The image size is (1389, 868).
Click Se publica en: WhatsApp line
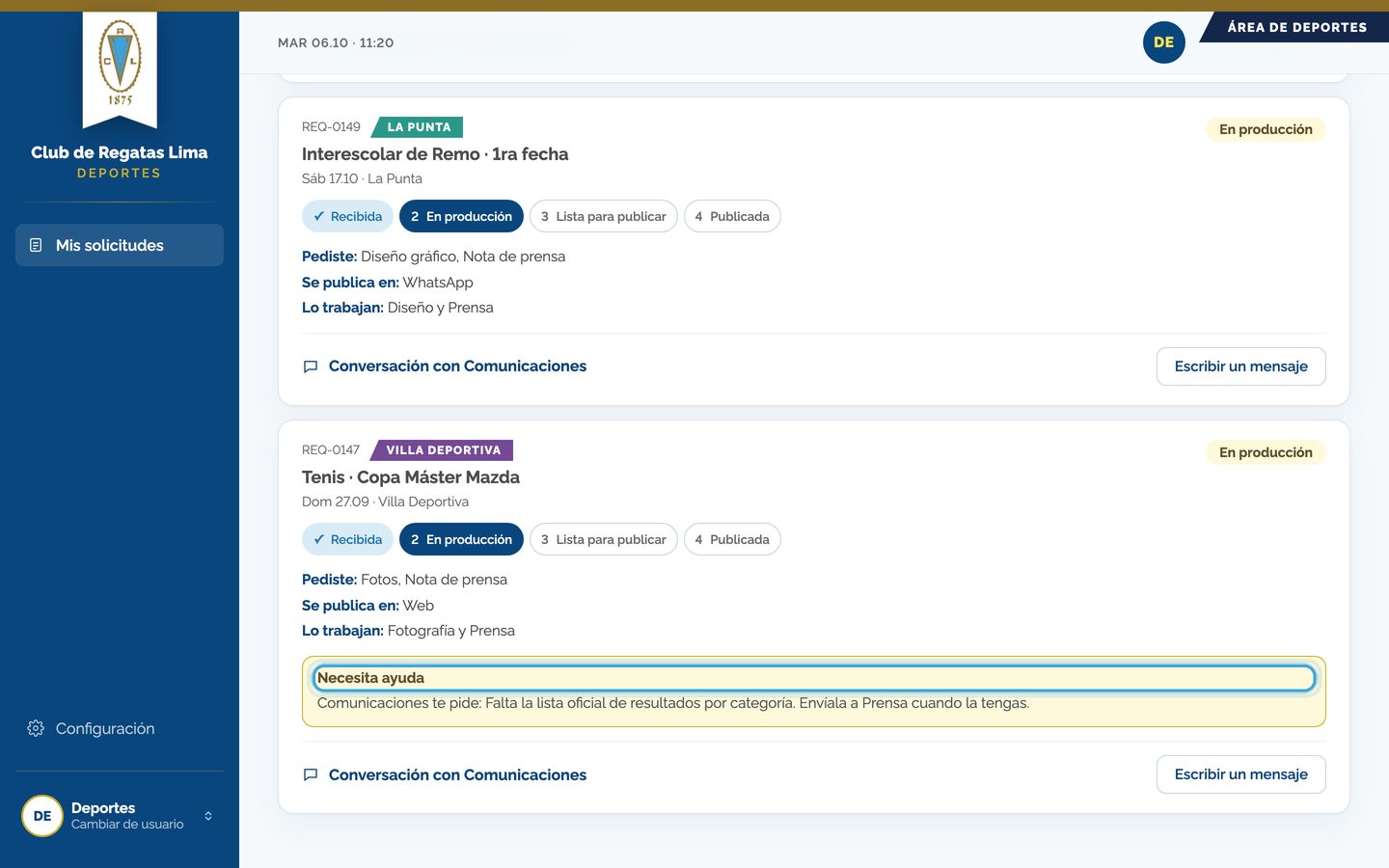[388, 283]
